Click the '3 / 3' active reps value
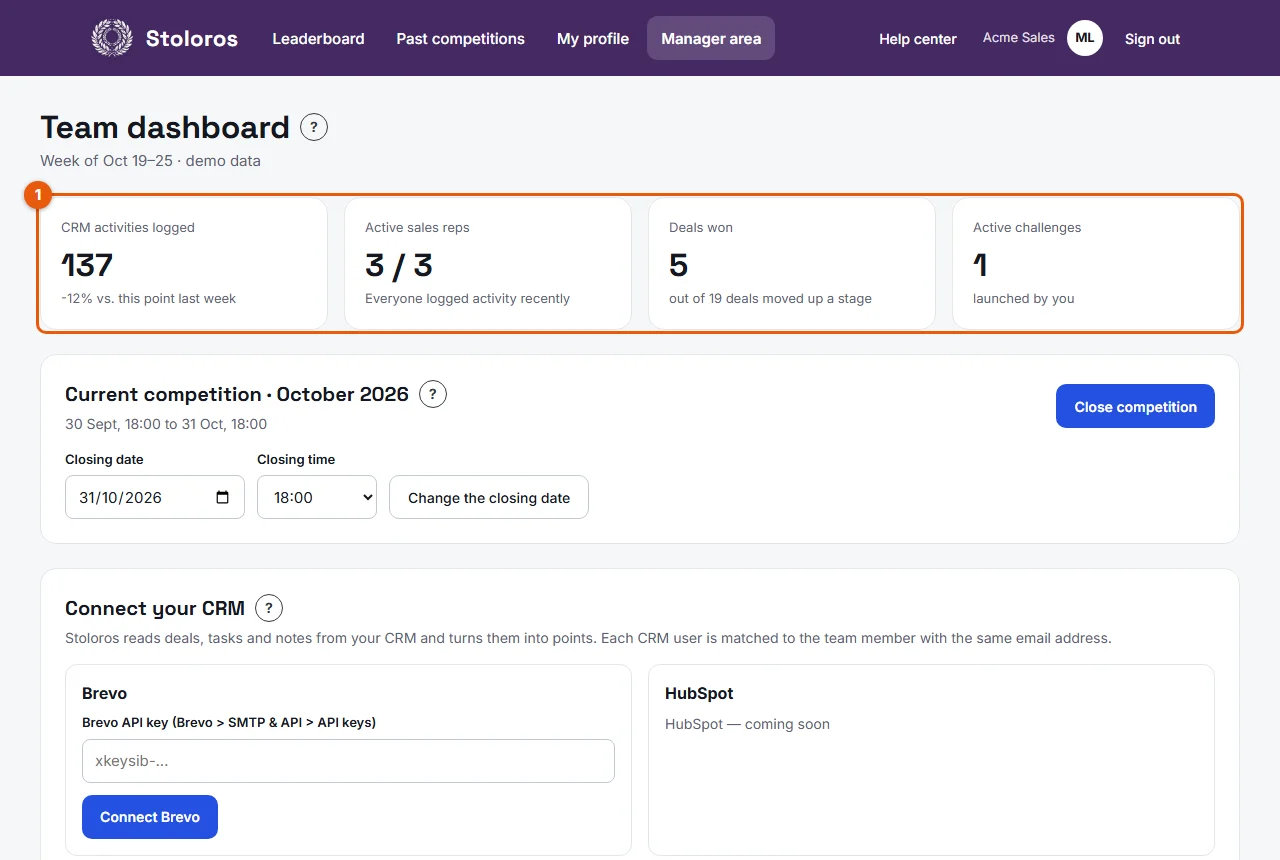The image size is (1280, 860). (399, 265)
